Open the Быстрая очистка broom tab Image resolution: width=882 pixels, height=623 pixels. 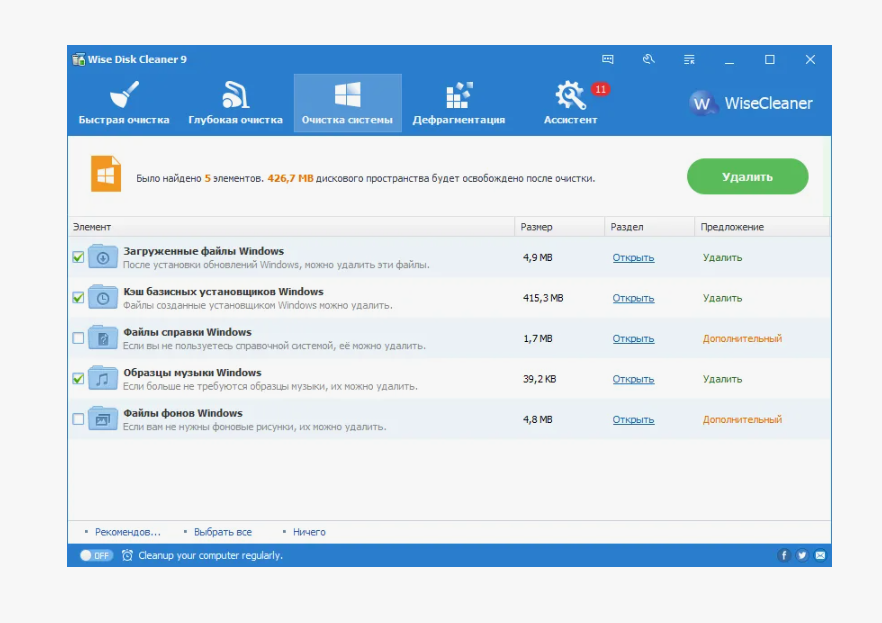point(124,103)
